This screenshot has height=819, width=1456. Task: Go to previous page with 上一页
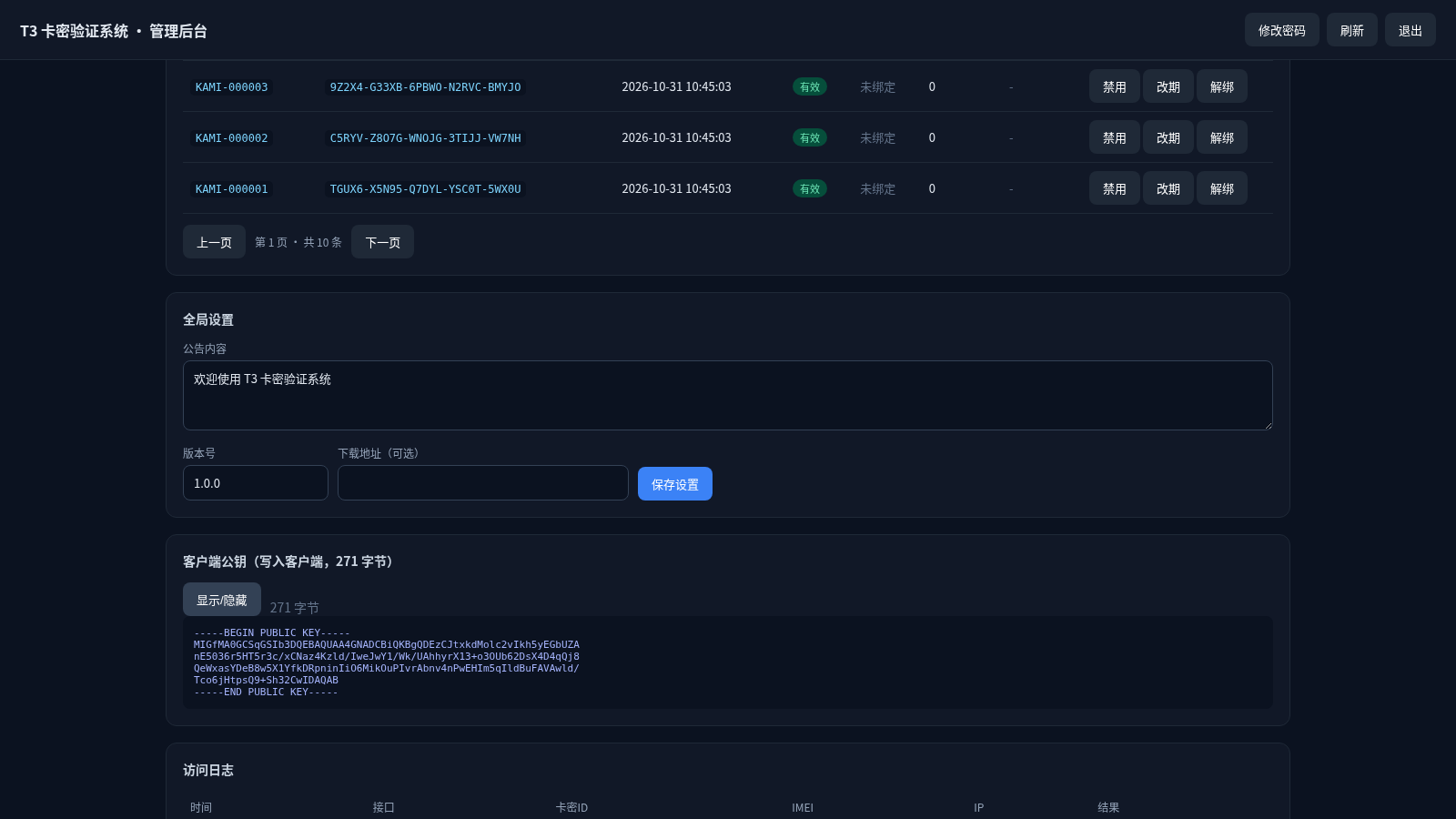(214, 242)
